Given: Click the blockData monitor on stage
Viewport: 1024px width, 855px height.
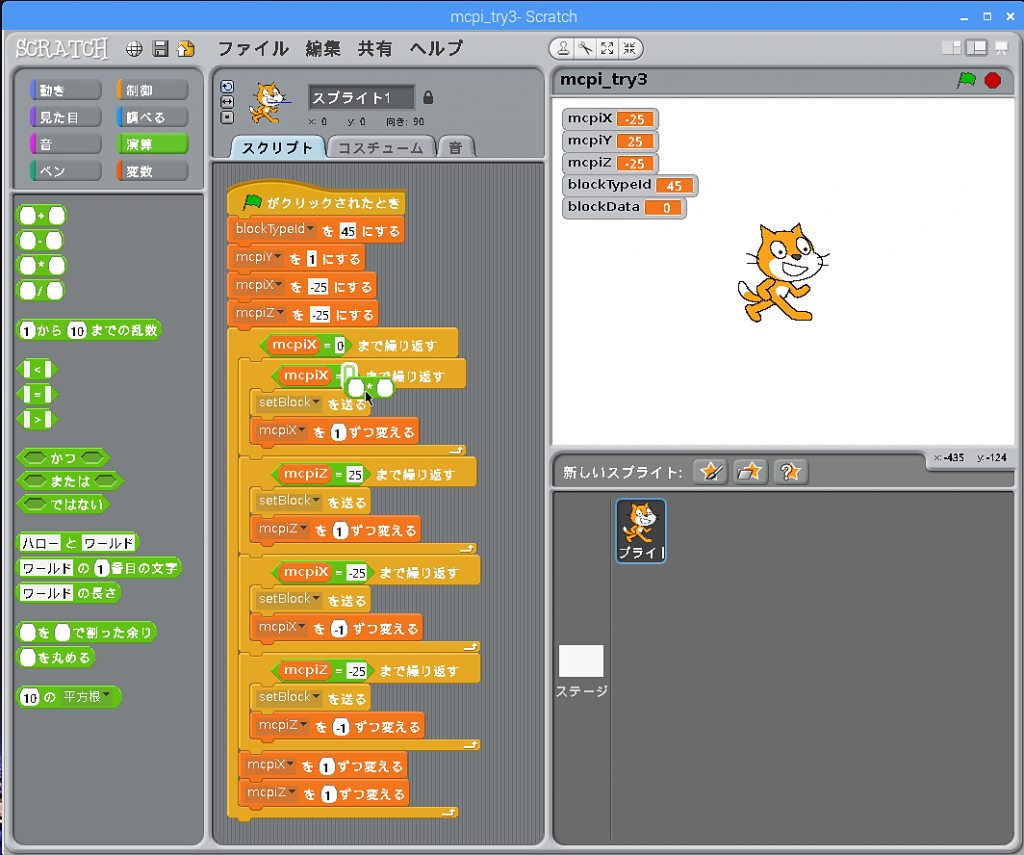Looking at the screenshot, I should click(x=624, y=208).
